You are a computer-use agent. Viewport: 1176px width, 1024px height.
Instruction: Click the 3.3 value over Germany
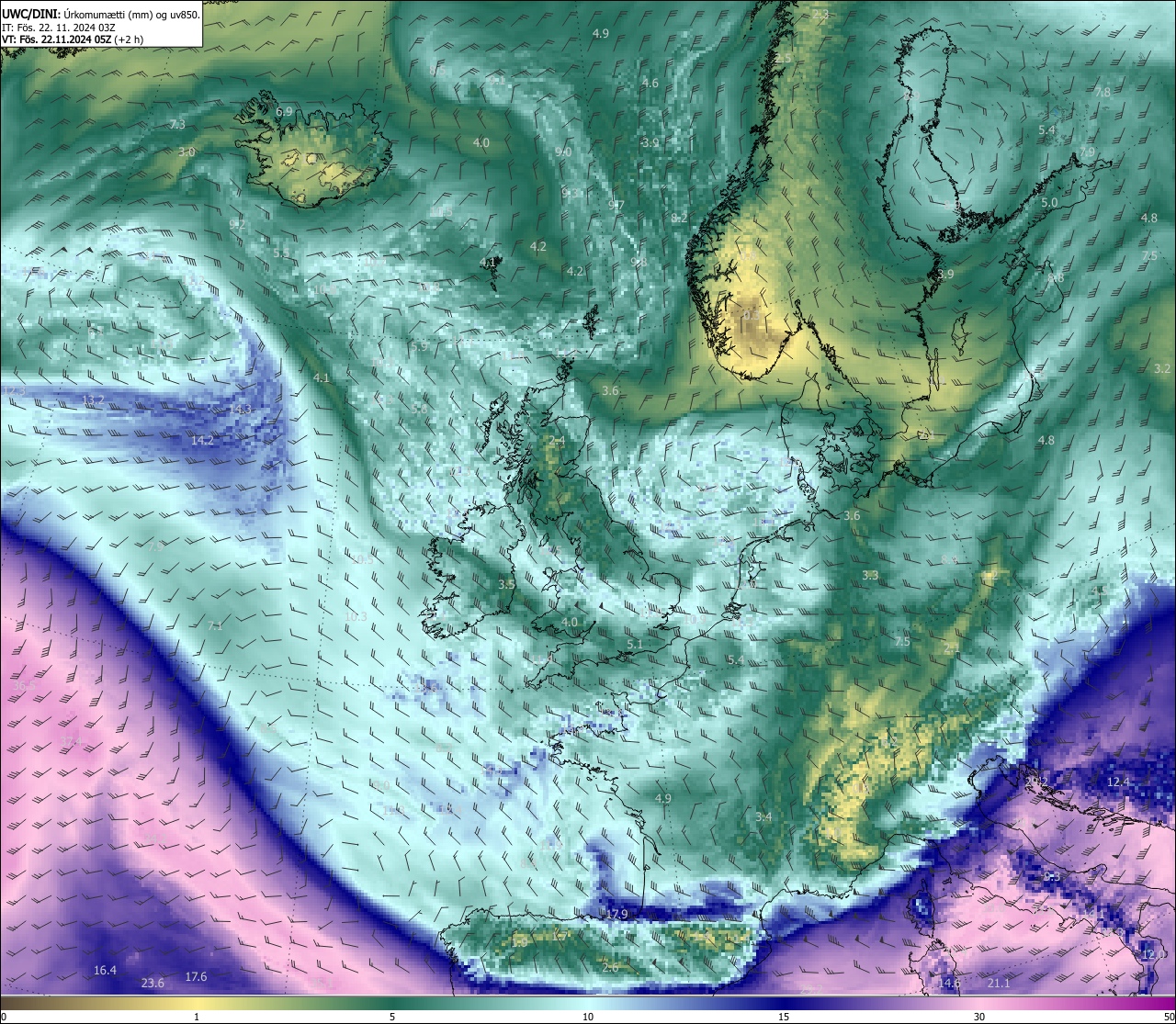[x=870, y=576]
